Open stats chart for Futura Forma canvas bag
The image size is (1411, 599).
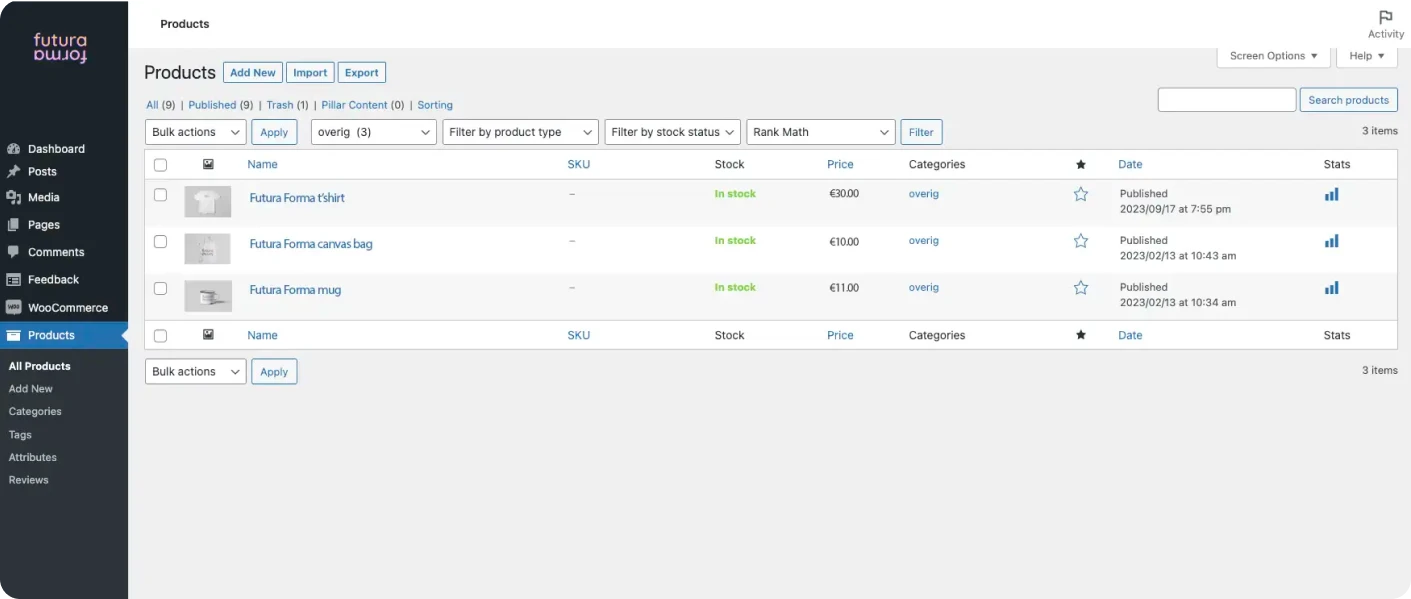point(1331,241)
